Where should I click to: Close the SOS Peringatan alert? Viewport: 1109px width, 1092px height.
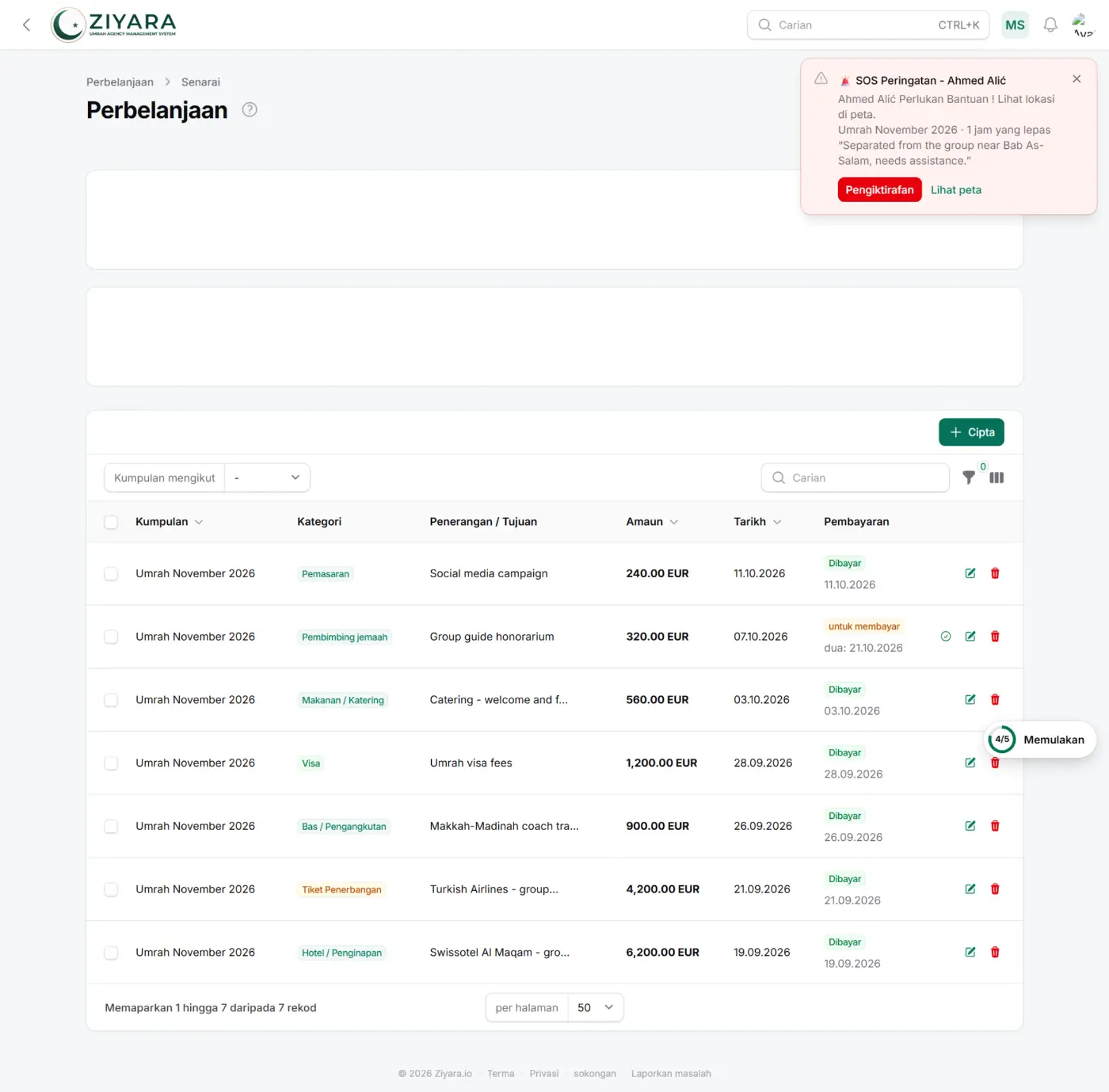point(1077,78)
